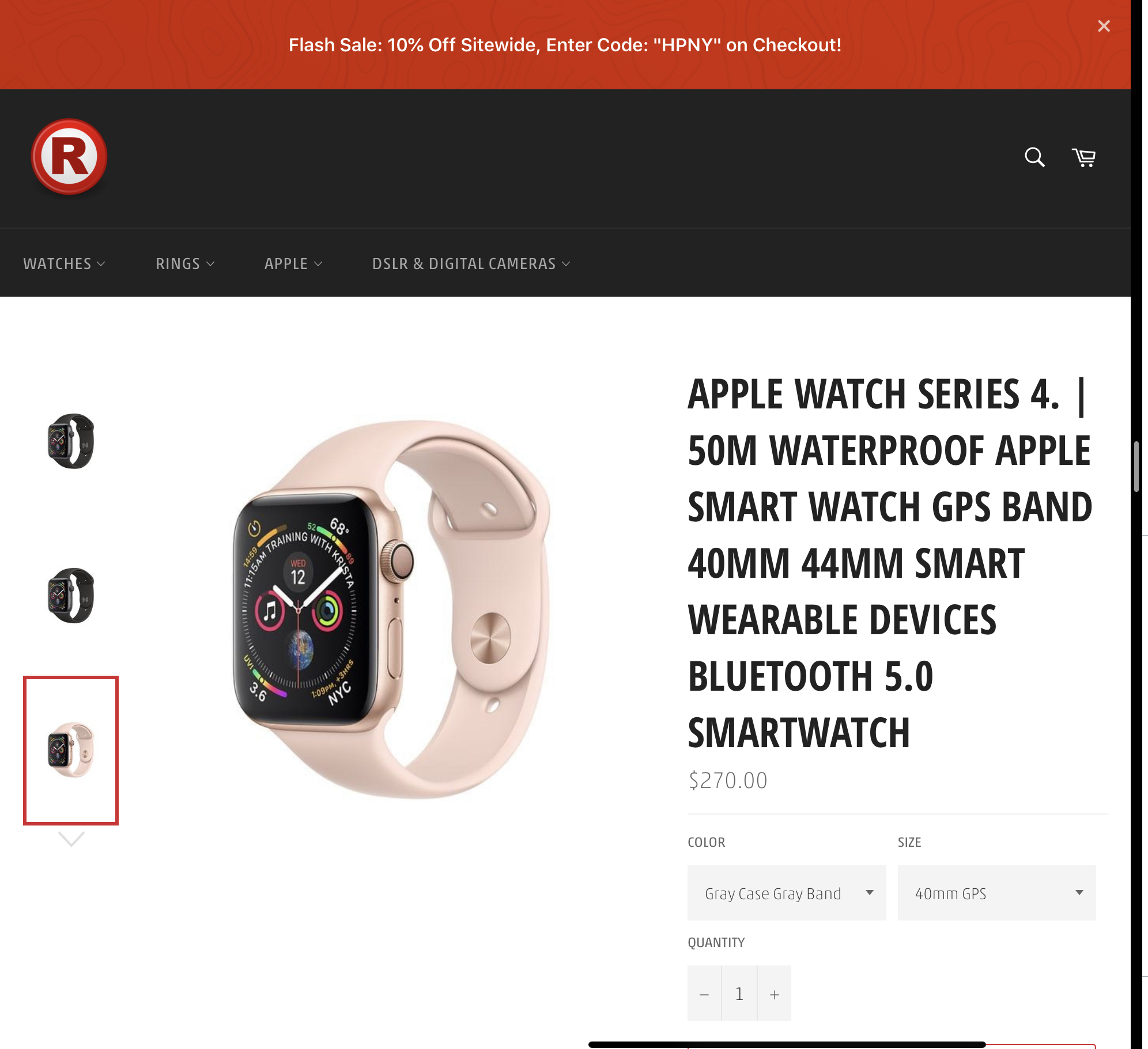Close the Flash Sale banner
Viewport: 1148px width, 1049px height.
pos(1104,26)
